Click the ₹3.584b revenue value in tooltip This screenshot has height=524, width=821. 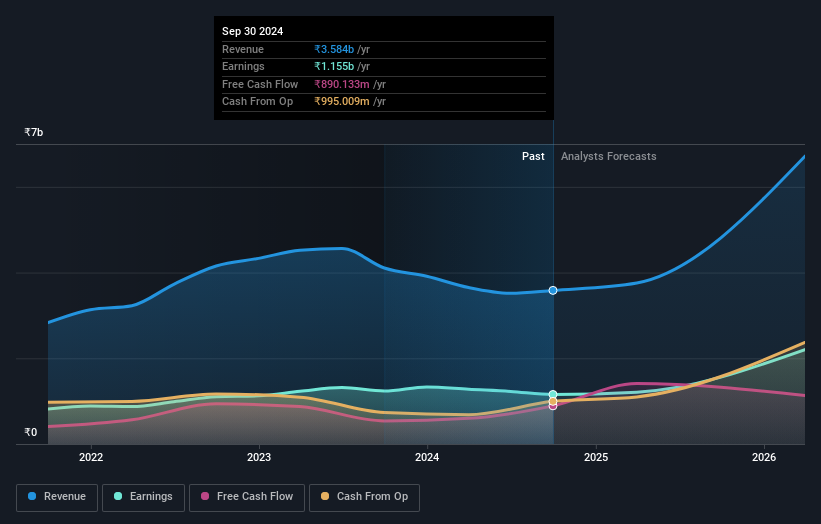pyautogui.click(x=334, y=49)
